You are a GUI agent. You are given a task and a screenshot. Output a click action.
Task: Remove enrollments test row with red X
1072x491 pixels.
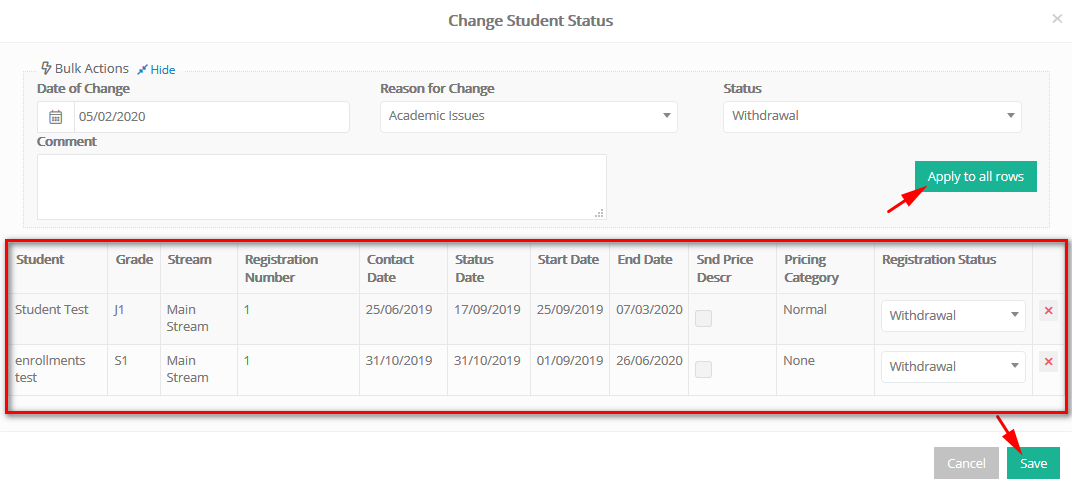1048,361
